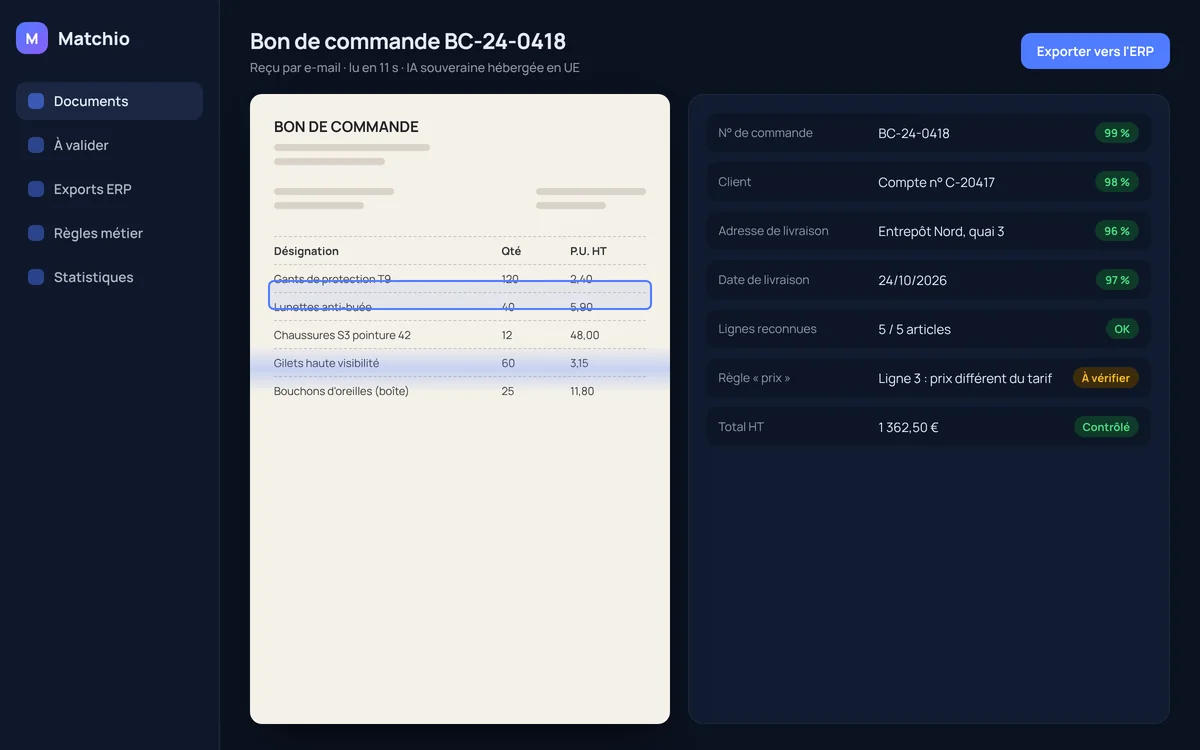Click the client value "Compte n° C-20417"
The width and height of the screenshot is (1200, 750).
click(936, 182)
